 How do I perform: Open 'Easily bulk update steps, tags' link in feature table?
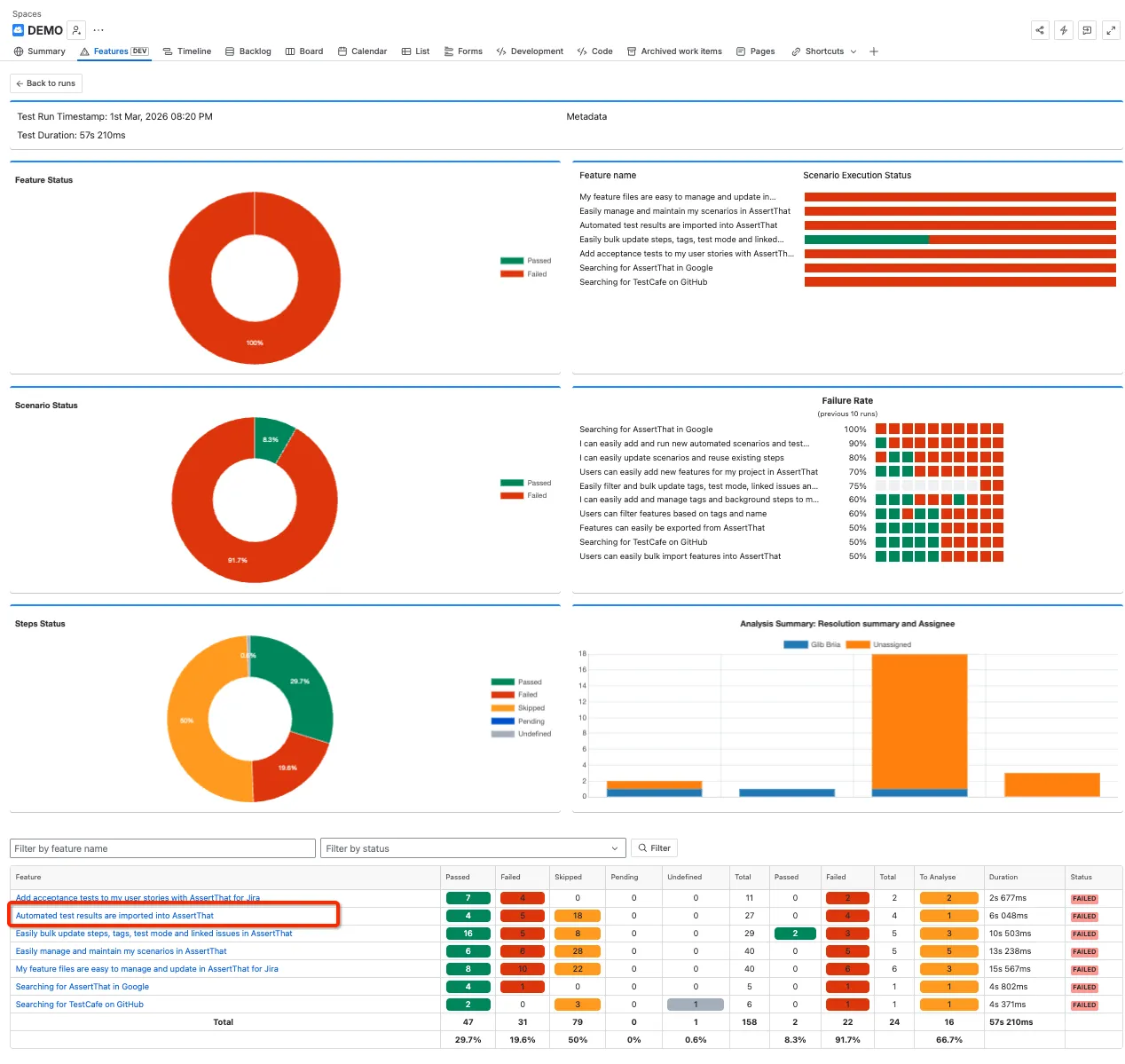pyautogui.click(x=153, y=934)
